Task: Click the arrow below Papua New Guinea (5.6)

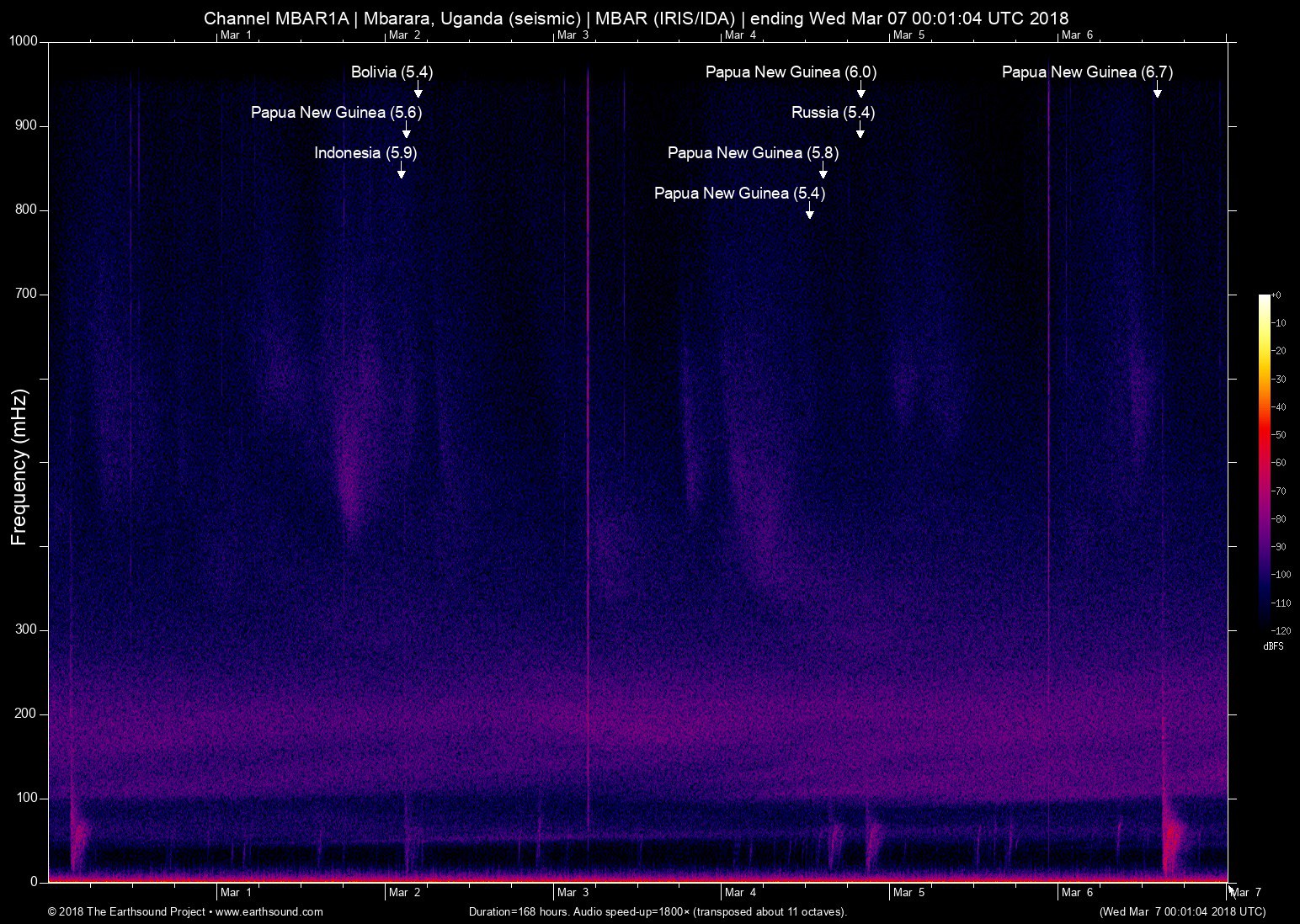Action: (x=406, y=130)
